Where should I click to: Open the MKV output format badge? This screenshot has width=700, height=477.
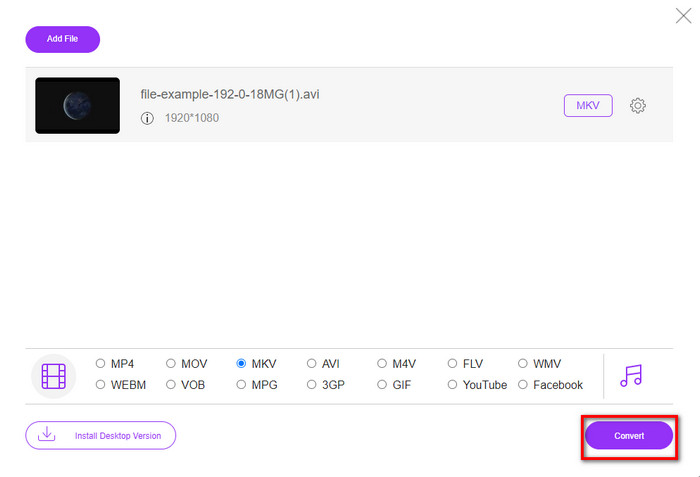tap(588, 106)
